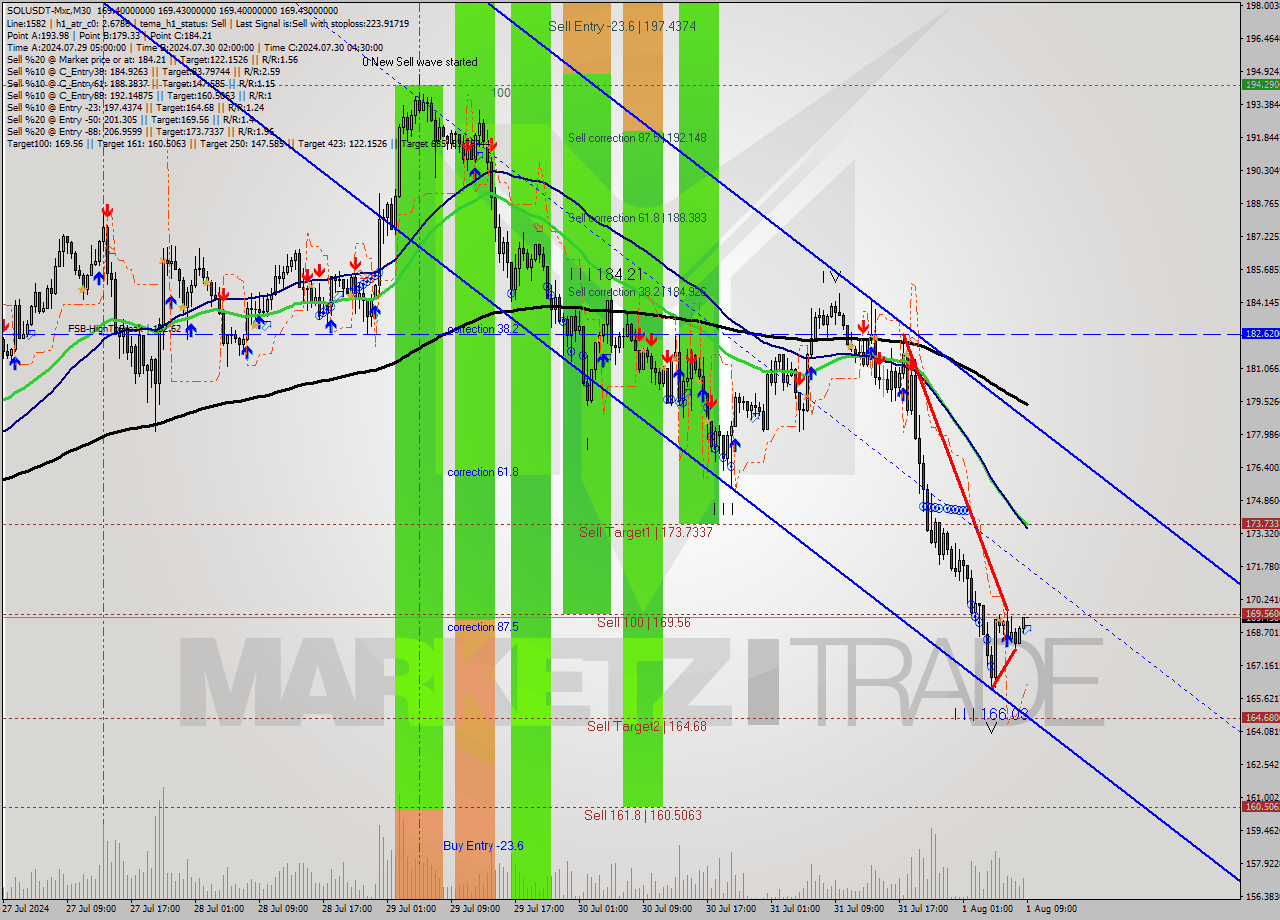This screenshot has width=1280, height=920.
Task: Click the '1 Aug 09:00' time axis label
Action: click(1051, 909)
